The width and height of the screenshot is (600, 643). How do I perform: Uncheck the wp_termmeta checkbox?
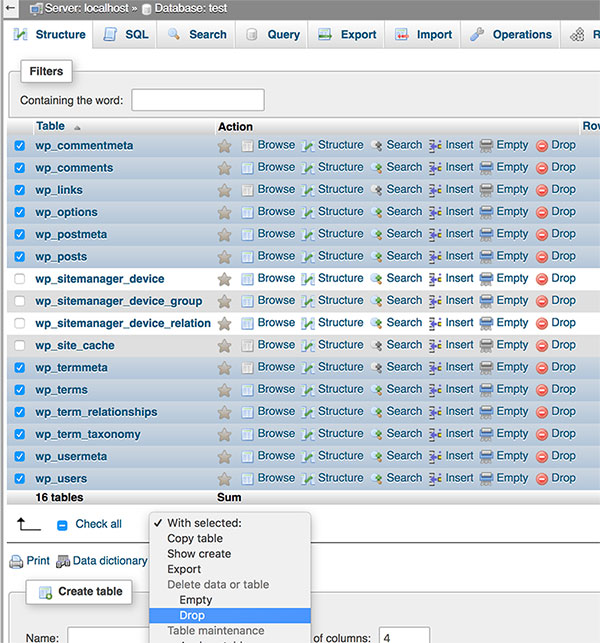click(20, 367)
